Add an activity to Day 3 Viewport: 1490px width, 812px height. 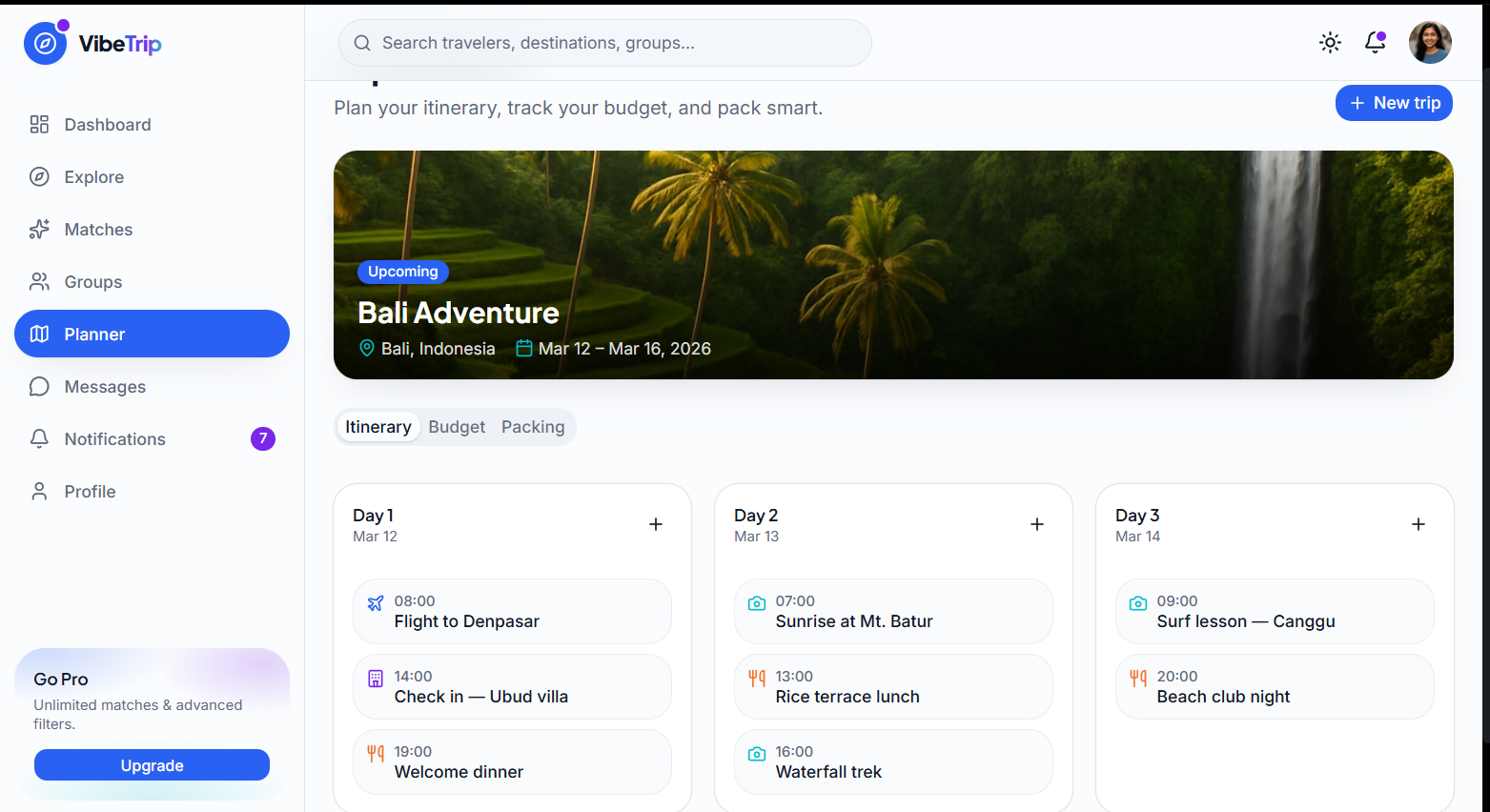[1419, 524]
